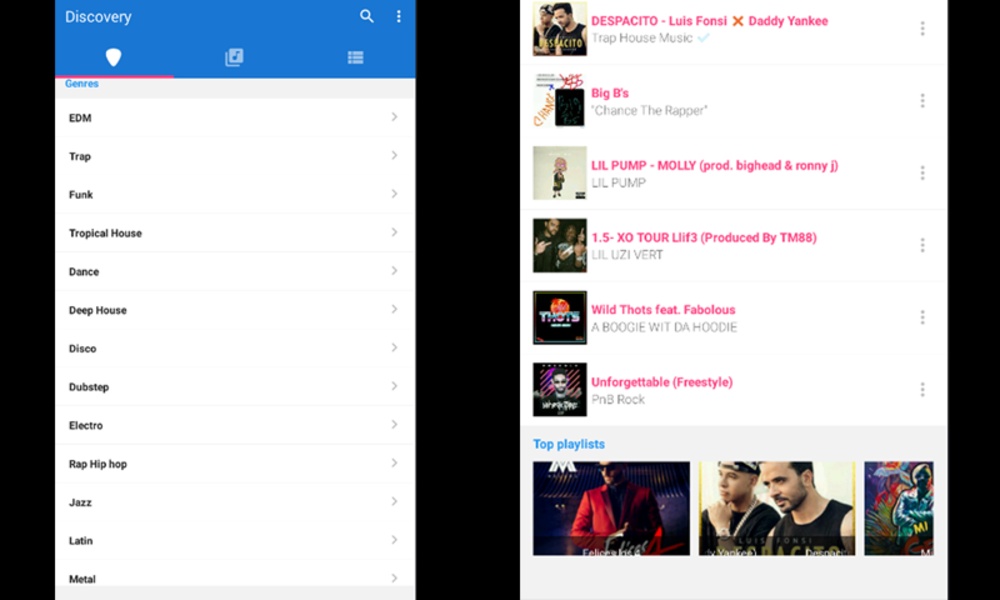
Task: Open more options for Wild Thots track
Action: [x=922, y=318]
